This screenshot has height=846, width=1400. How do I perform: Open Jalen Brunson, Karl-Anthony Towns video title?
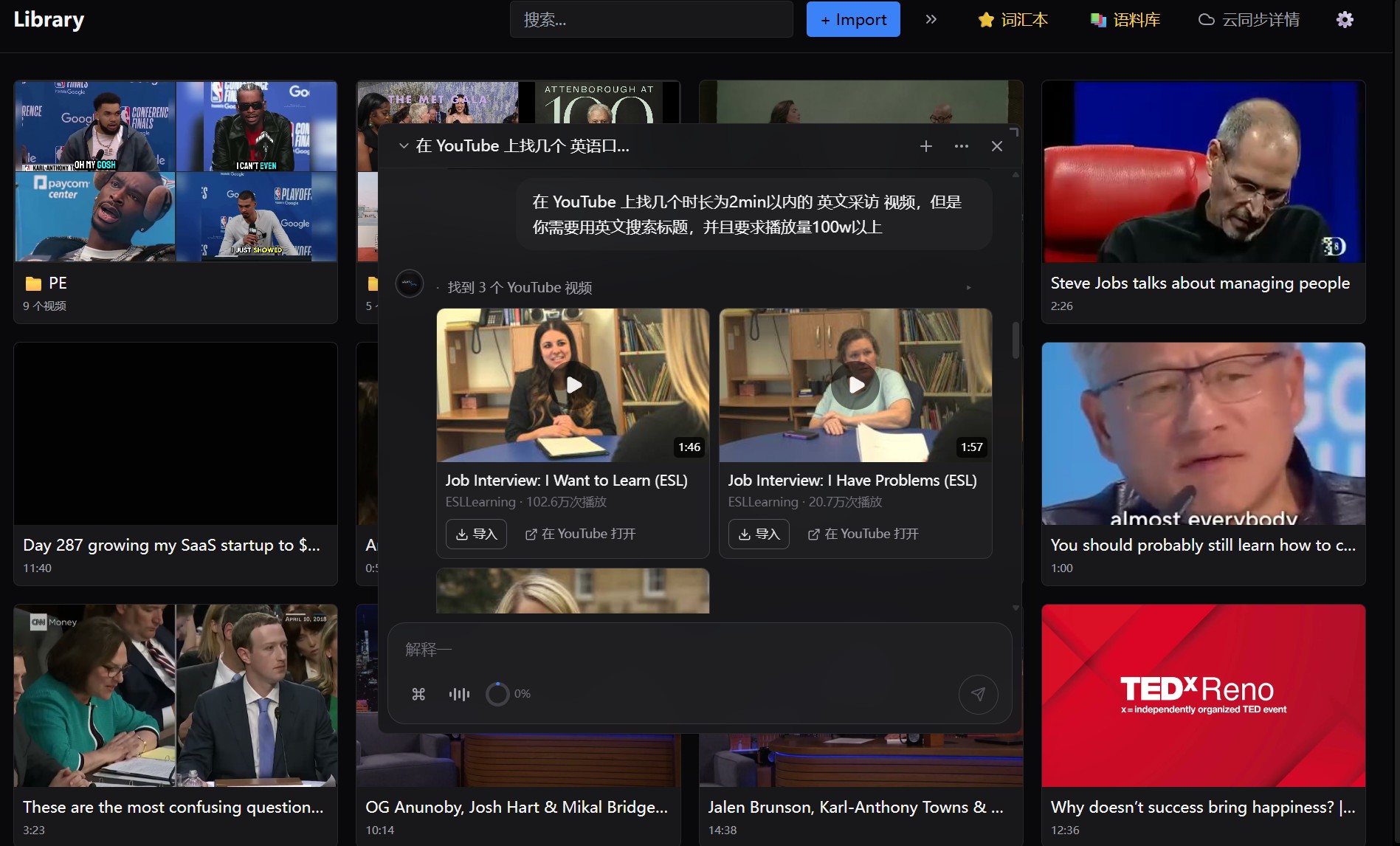click(855, 807)
